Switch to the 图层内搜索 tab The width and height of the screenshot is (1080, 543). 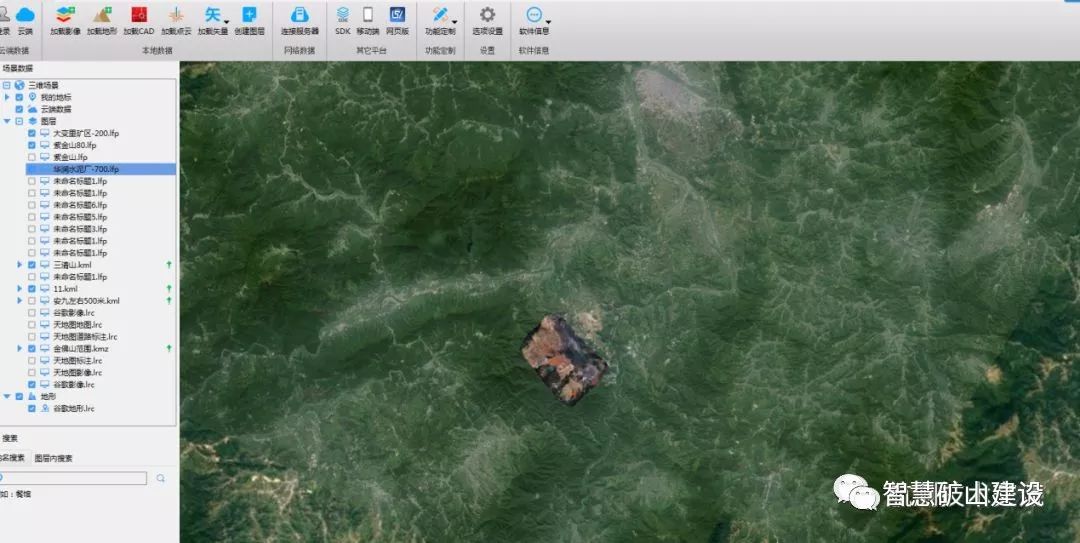pyautogui.click(x=53, y=458)
